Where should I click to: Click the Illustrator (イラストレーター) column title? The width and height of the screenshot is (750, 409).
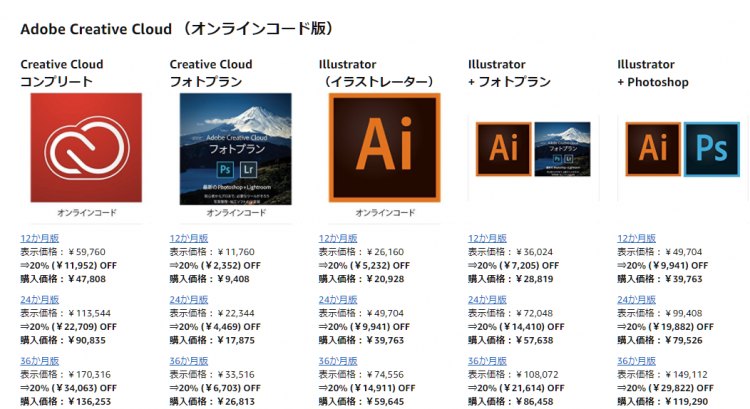point(377,73)
